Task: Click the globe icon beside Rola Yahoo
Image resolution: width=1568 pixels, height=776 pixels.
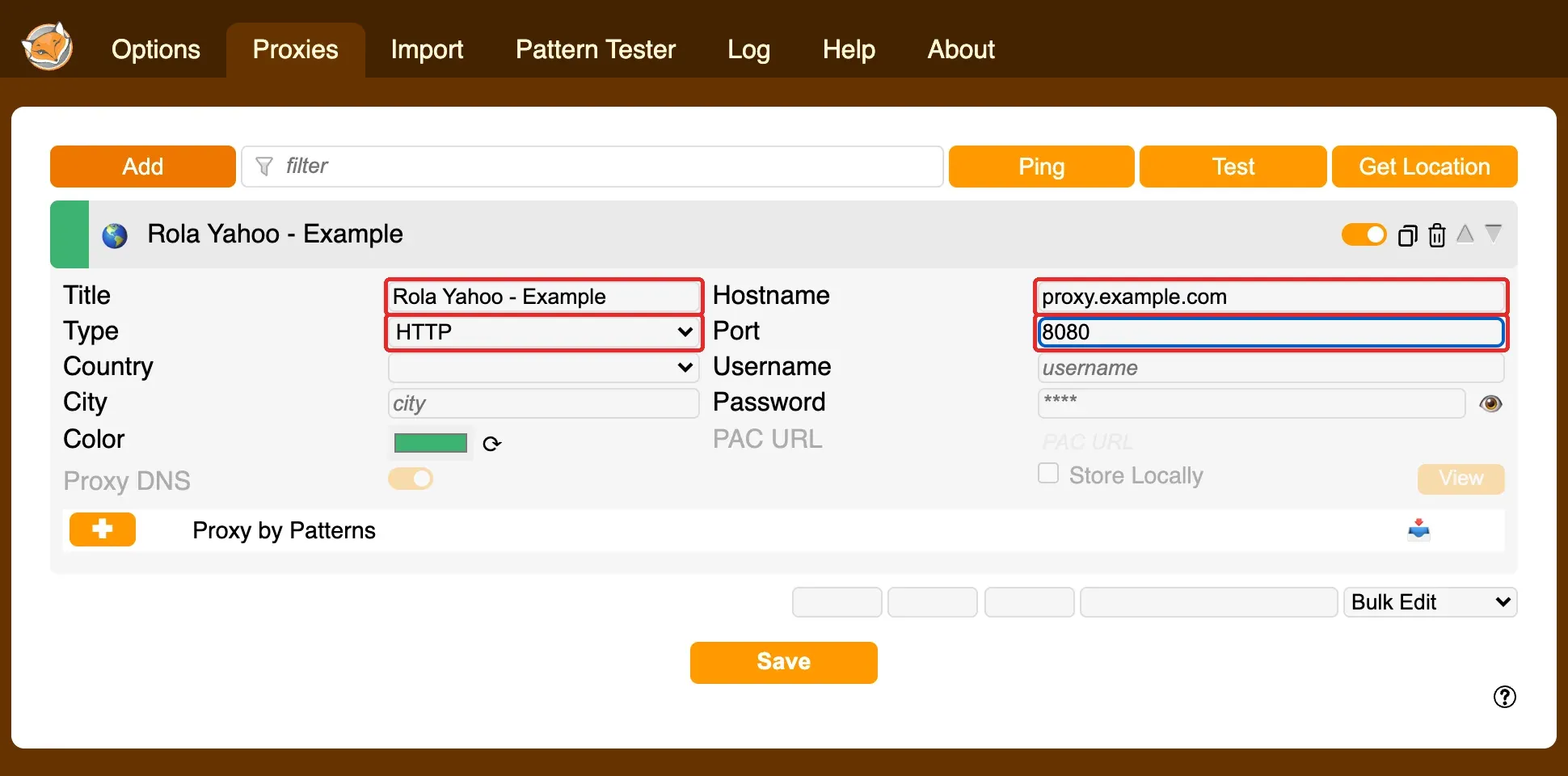Action: tap(115, 236)
